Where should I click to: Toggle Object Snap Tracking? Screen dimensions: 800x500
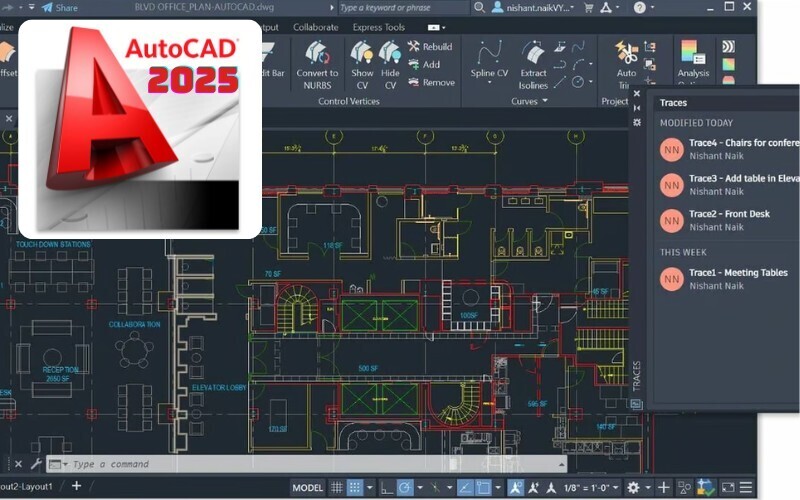click(465, 487)
